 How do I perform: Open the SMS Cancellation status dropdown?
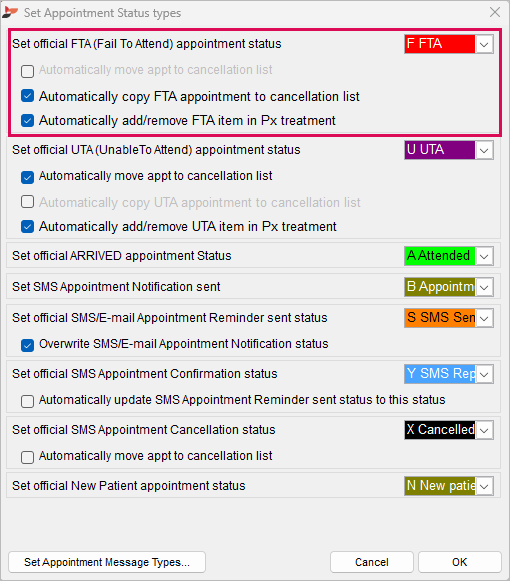[x=484, y=430]
